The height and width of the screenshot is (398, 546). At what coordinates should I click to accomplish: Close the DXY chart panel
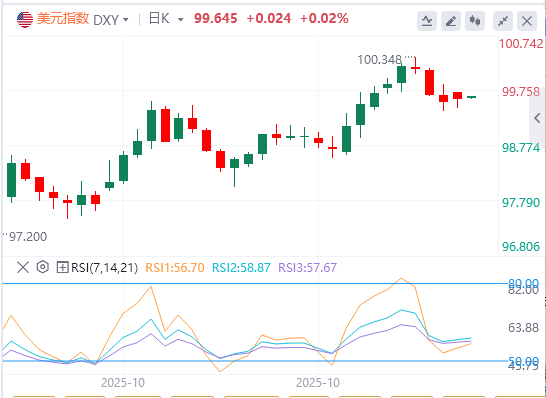[x=527, y=21]
